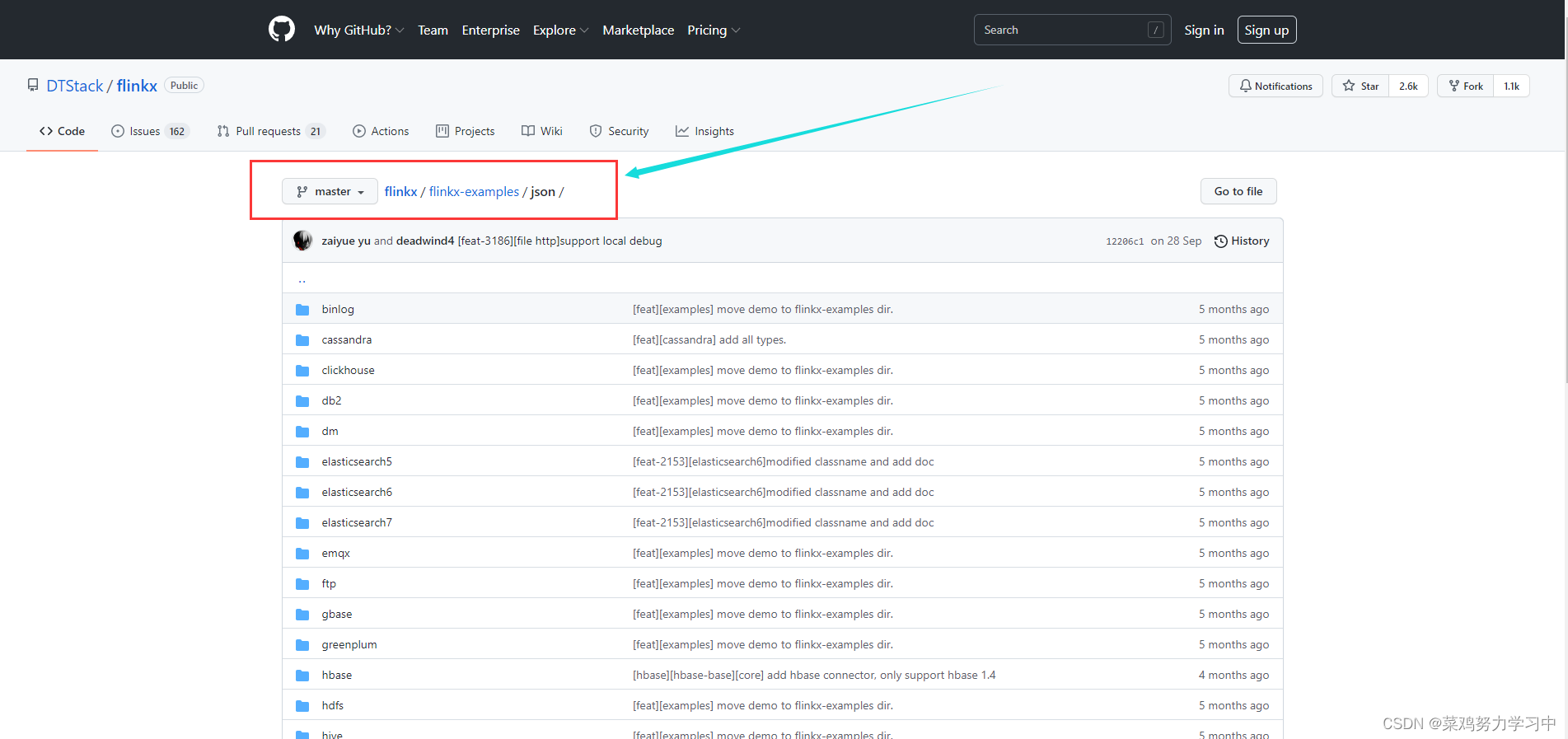Click cassandra 'add all types' commit message
The image size is (1568, 739).
(709, 339)
